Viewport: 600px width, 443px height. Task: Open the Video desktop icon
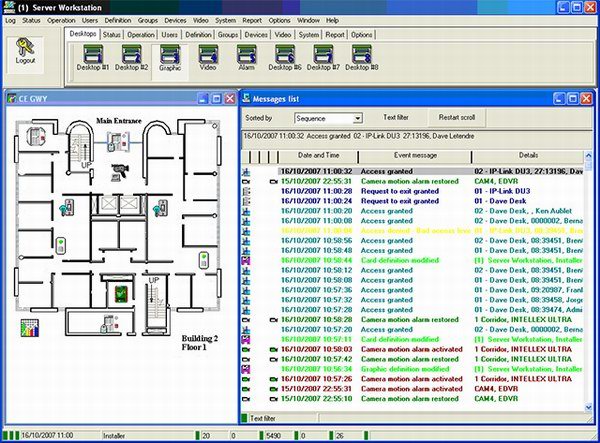pos(208,56)
